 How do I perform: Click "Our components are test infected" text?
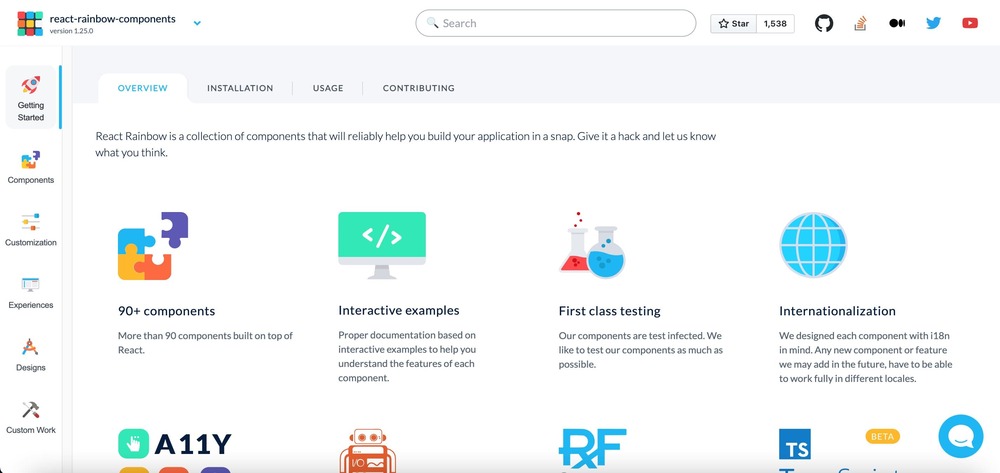(641, 350)
